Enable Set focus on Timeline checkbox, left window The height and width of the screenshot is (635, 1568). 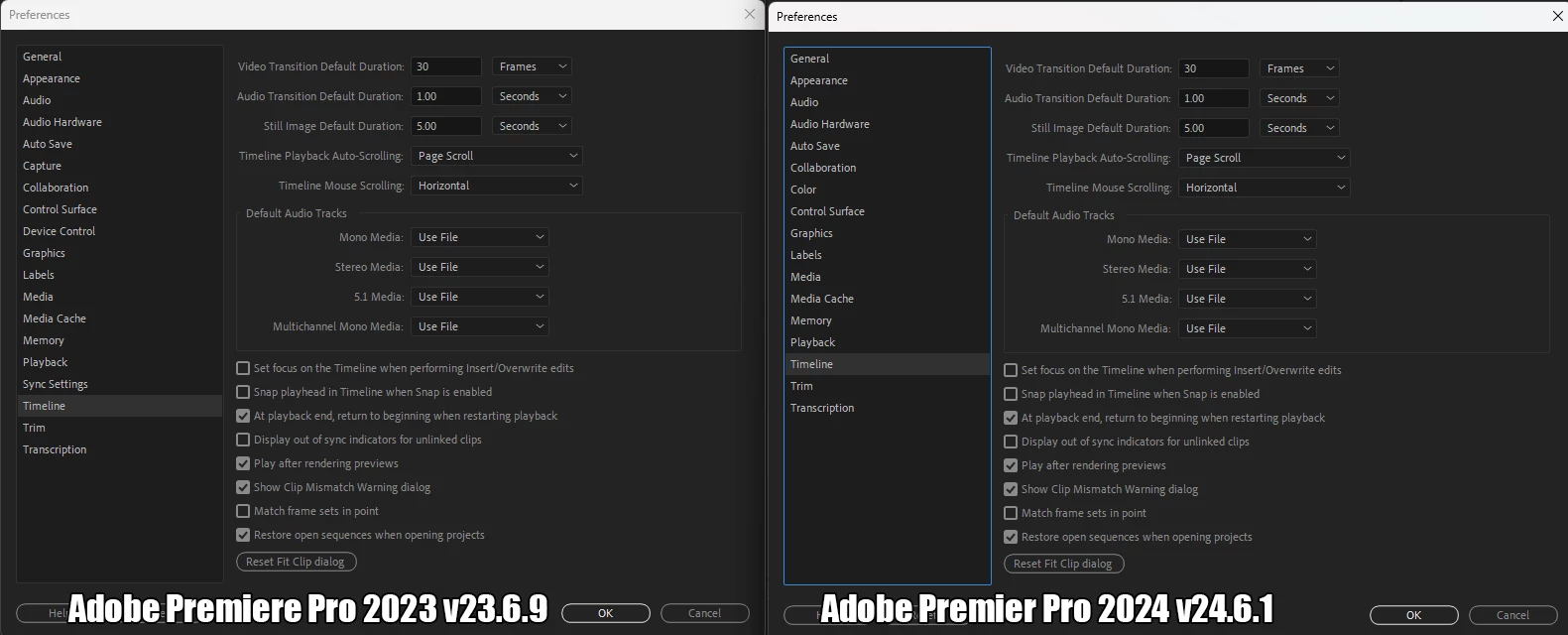click(243, 368)
